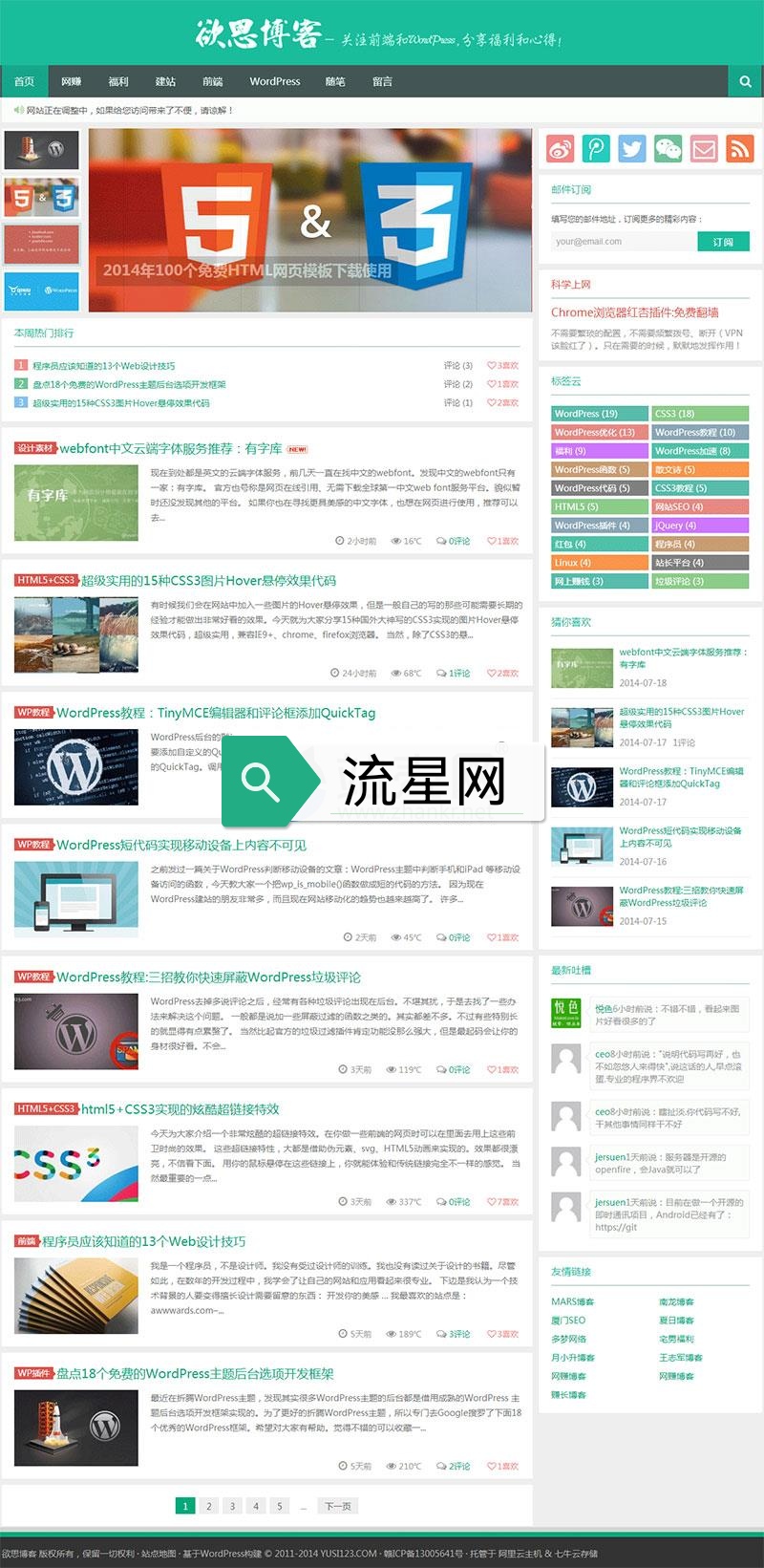
Task: Like the html5+CSS3 post showing 7喜欢
Action: click(x=502, y=1202)
